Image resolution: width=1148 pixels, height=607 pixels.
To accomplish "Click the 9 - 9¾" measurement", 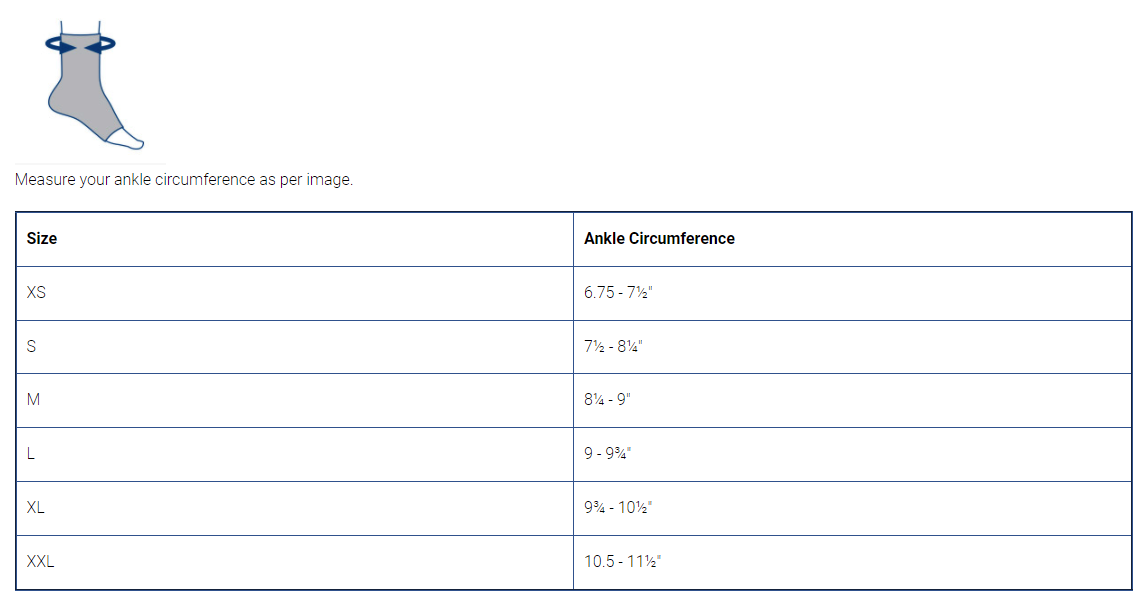I will pyautogui.click(x=608, y=454).
